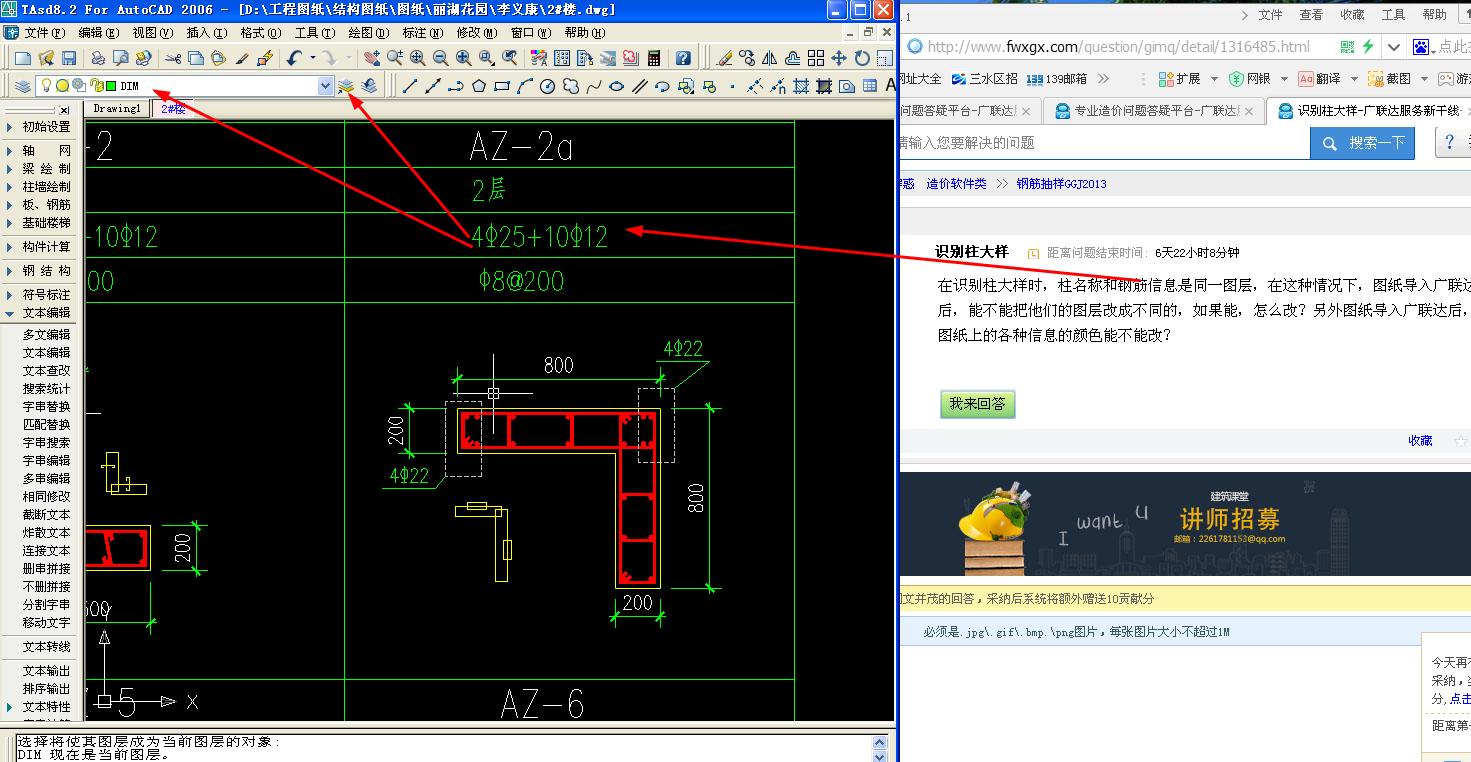The image size is (1471, 762).
Task: Click the Save (floppy disk) icon
Action: tap(69, 58)
